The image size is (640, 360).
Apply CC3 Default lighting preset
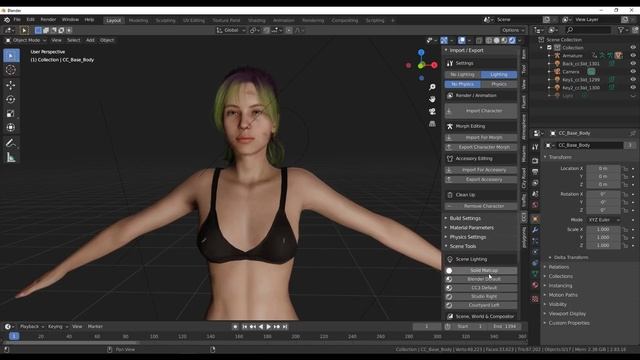[481, 288]
